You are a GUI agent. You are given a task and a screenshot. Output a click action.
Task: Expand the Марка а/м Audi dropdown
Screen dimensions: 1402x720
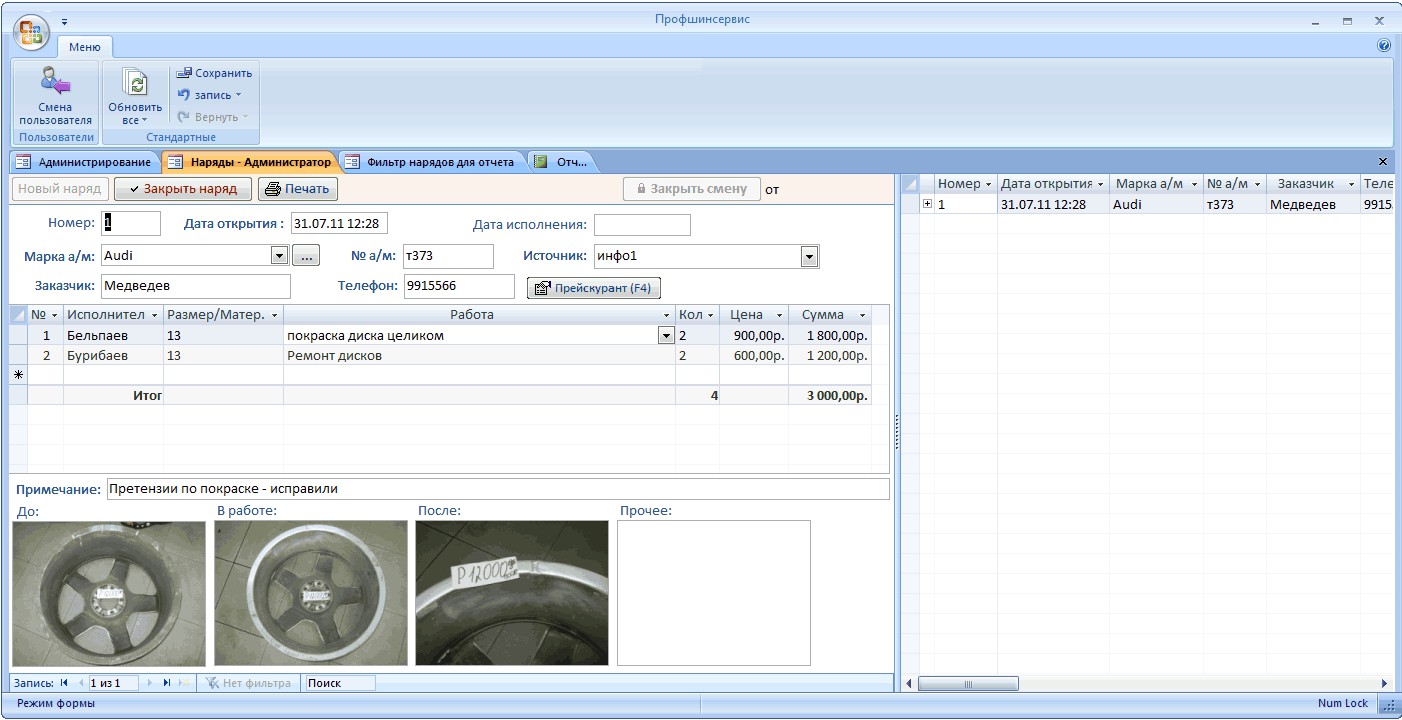tap(280, 257)
